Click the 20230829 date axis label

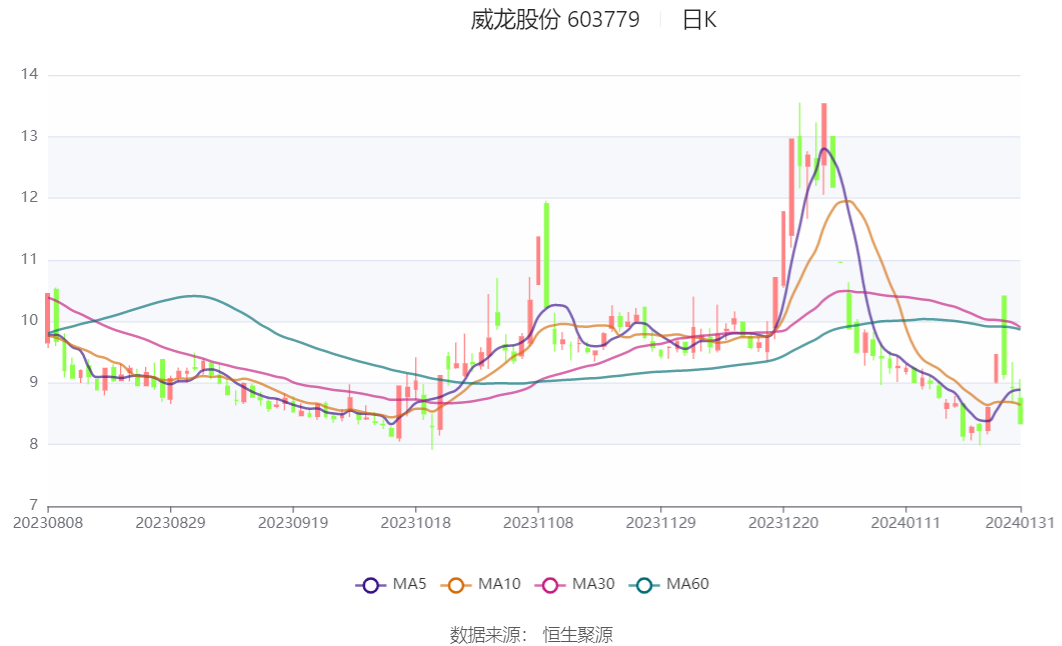click(x=171, y=523)
